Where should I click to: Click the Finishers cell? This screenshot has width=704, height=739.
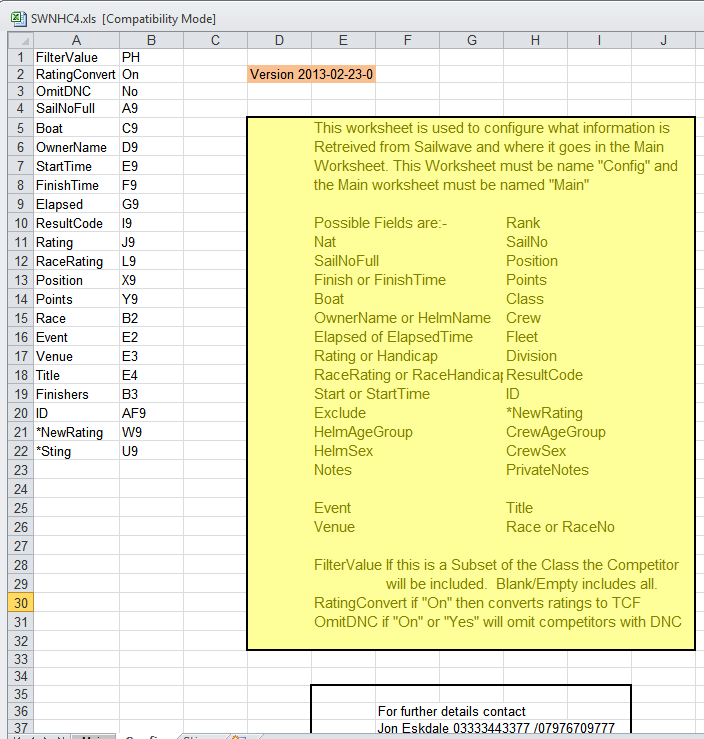coord(76,394)
